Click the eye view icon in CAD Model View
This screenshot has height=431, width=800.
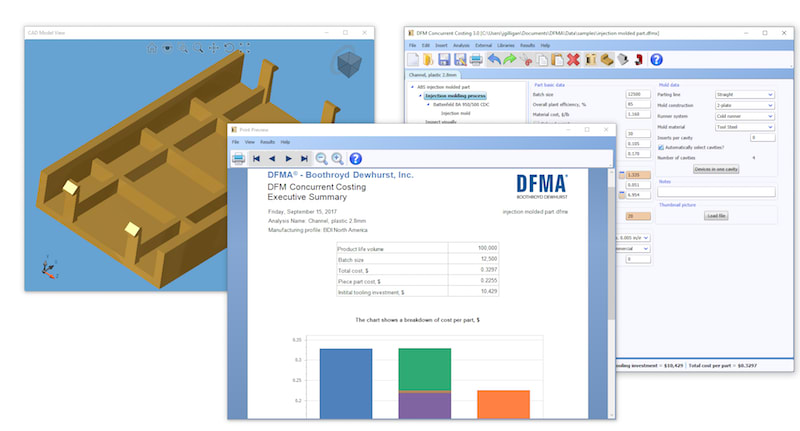click(x=167, y=48)
